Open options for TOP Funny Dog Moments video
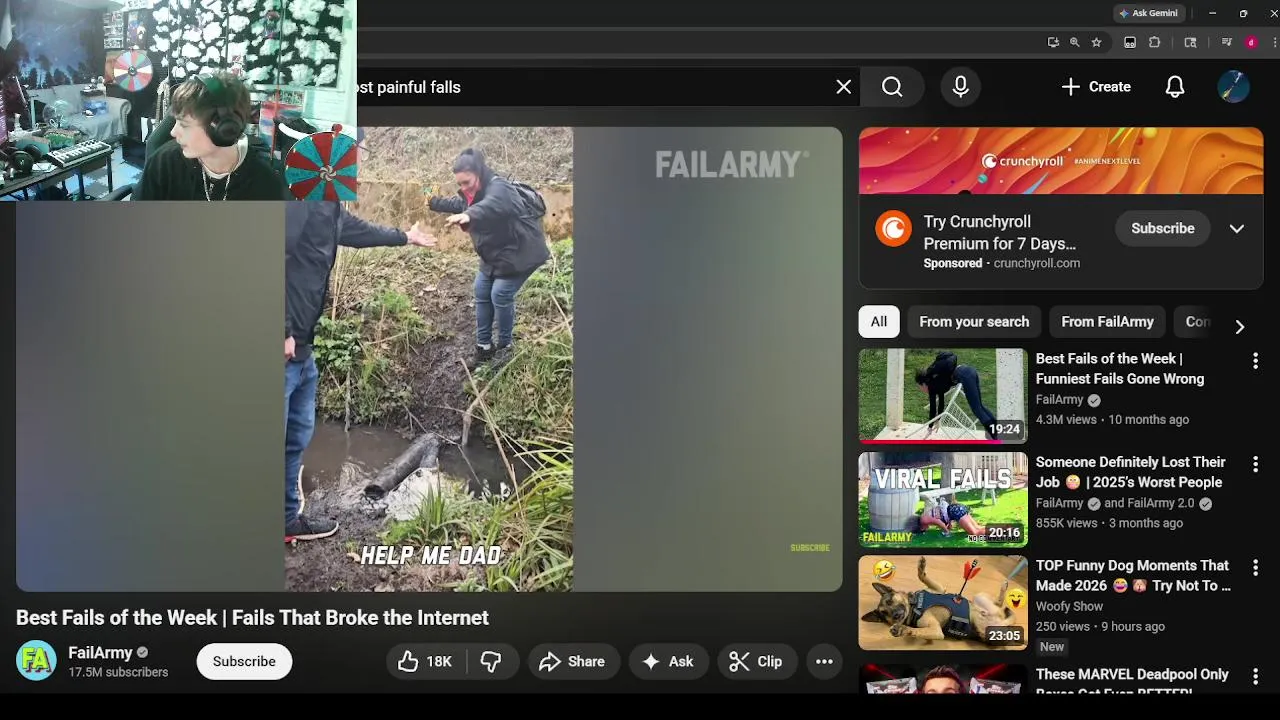The height and width of the screenshot is (720, 1280). coord(1255,567)
